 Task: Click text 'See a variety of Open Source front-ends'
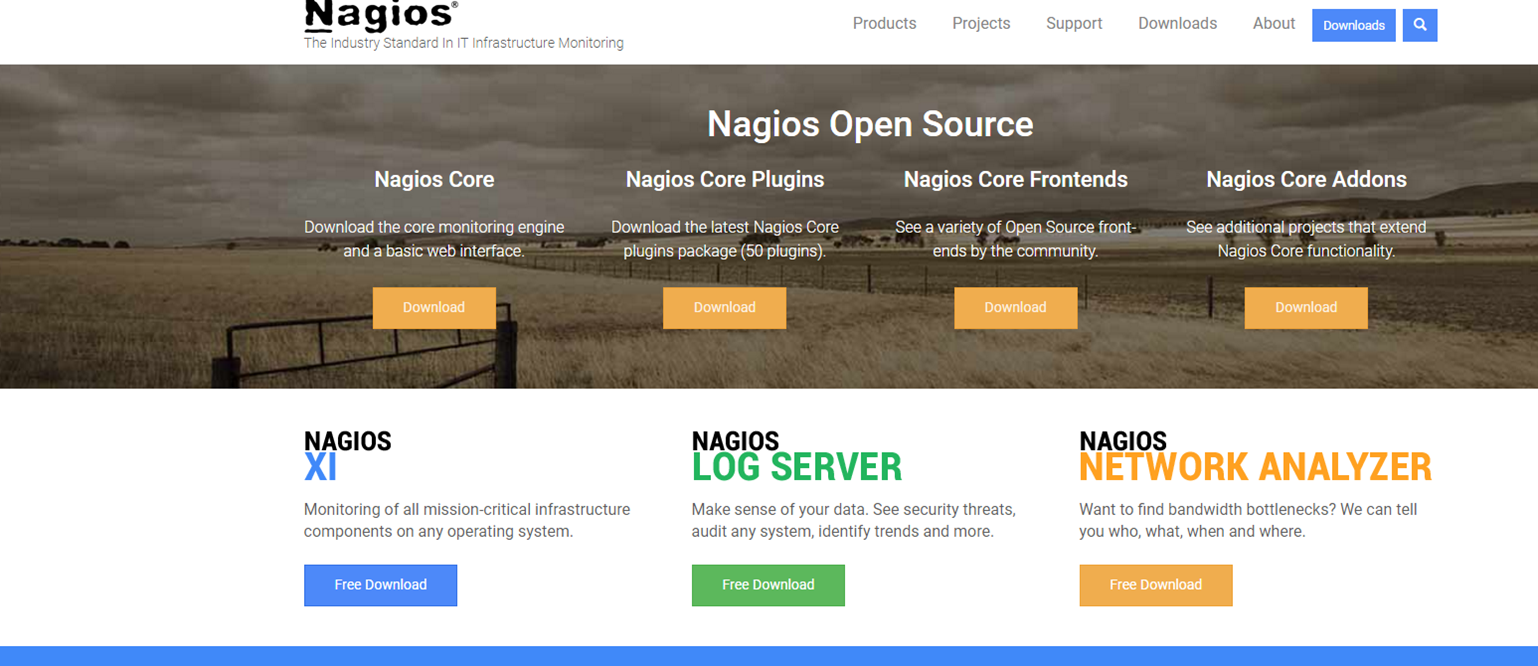point(1015,239)
